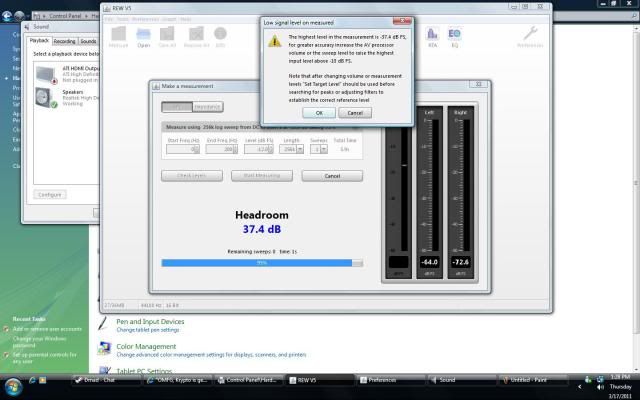
Task: Click Configure in the Sound window
Action: pyautogui.click(x=50, y=195)
